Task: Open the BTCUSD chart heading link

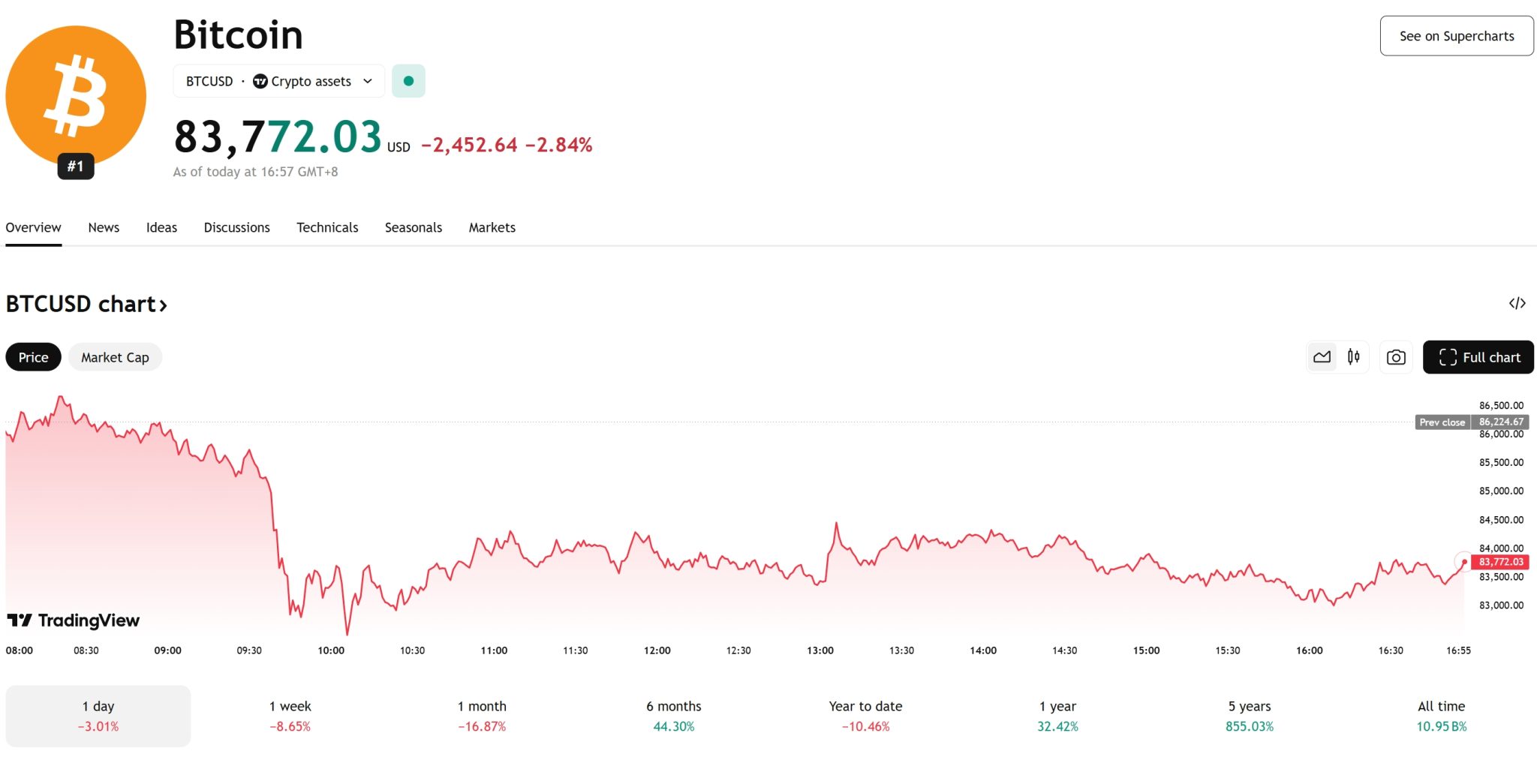Action: click(x=86, y=304)
